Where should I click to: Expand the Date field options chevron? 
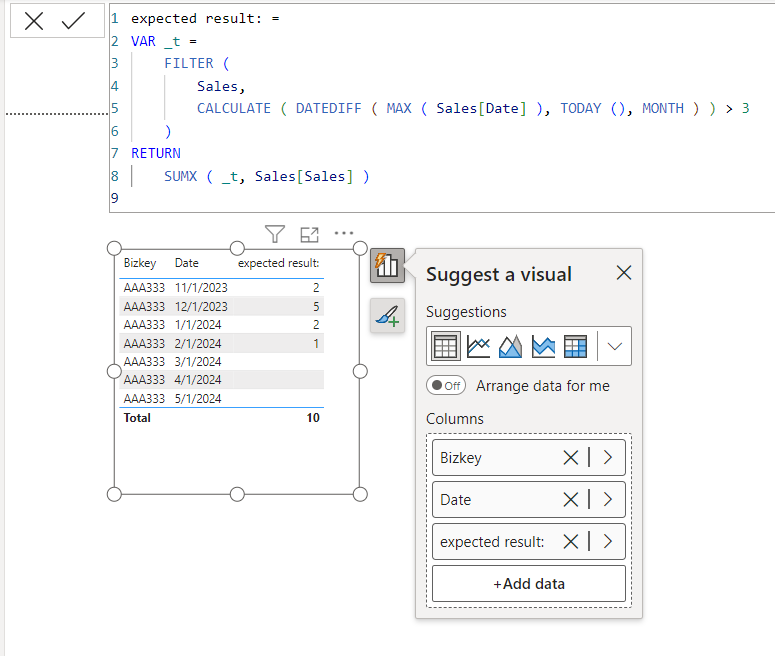tap(607, 500)
